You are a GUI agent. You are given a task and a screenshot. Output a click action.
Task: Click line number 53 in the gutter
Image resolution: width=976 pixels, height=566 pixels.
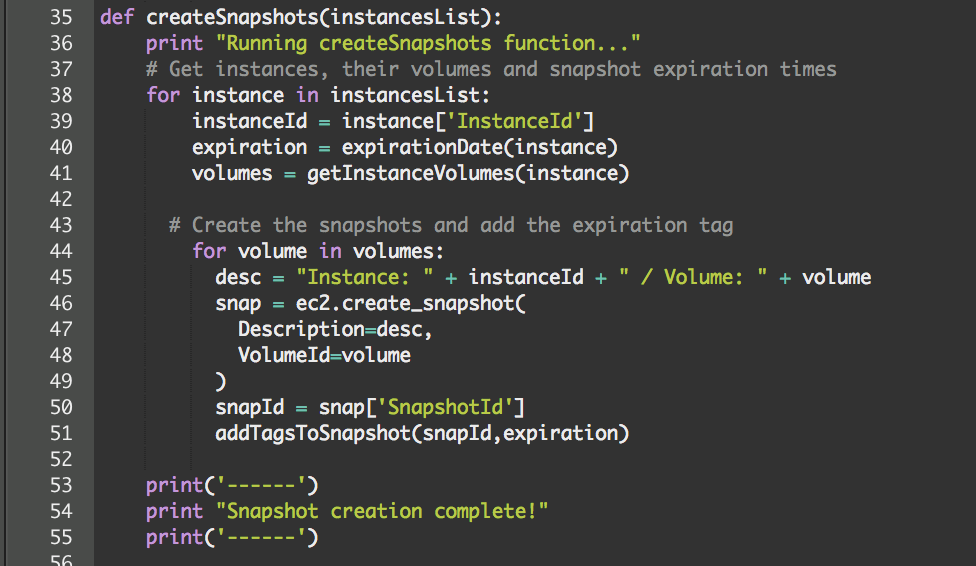tap(60, 485)
